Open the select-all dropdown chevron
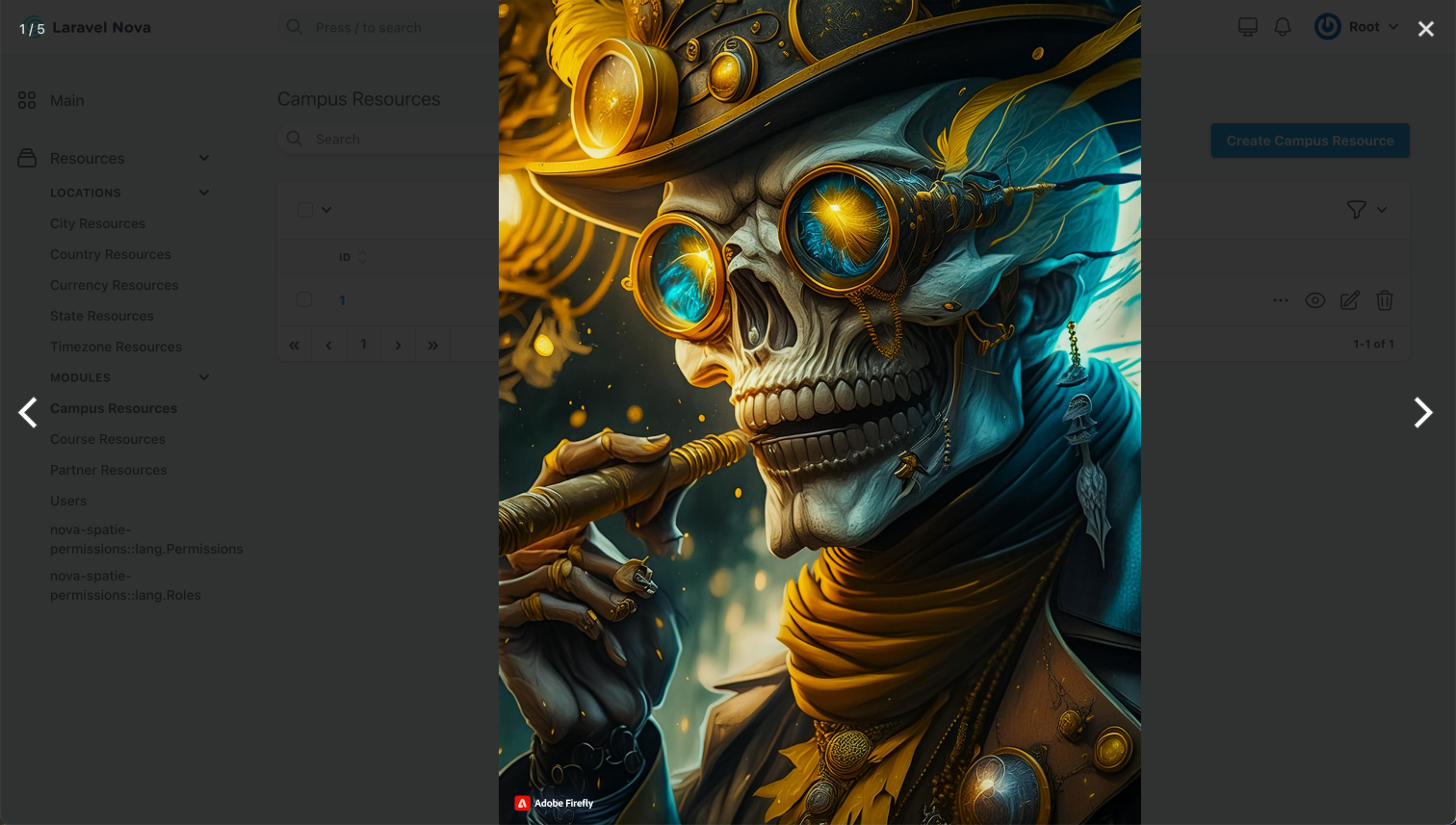This screenshot has width=1456, height=825. tap(326, 210)
